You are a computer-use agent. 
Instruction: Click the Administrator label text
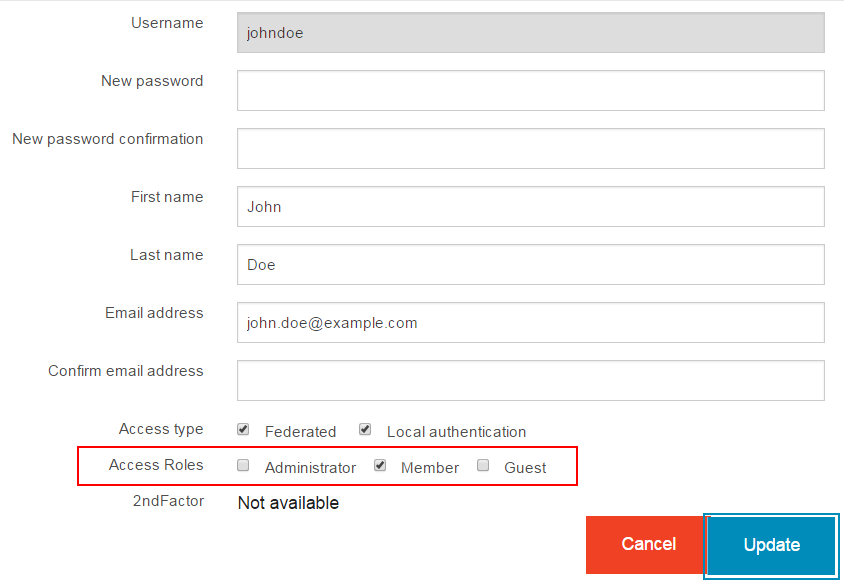point(310,468)
